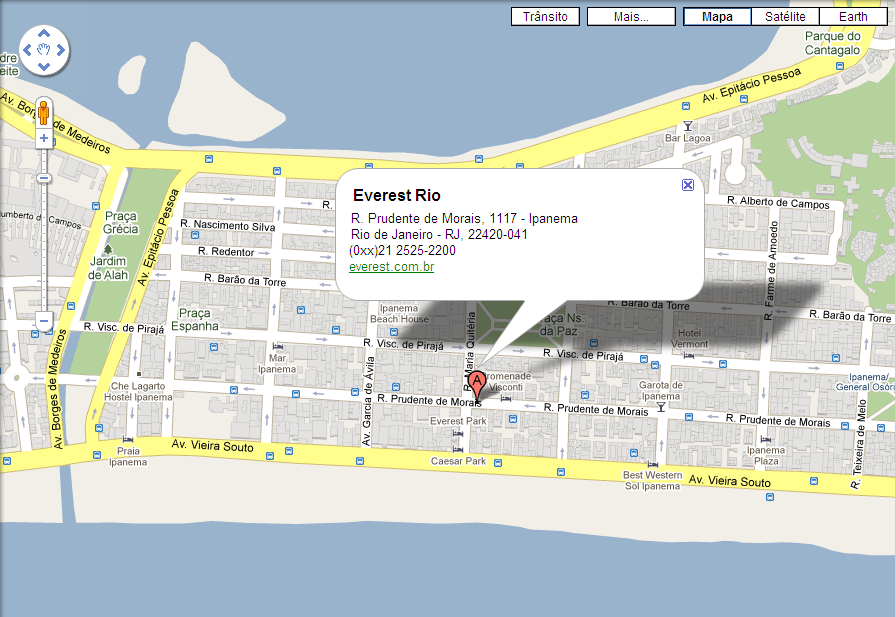
Task: Click the hotel icon above Mar Ipanema
Action: [x=278, y=346]
